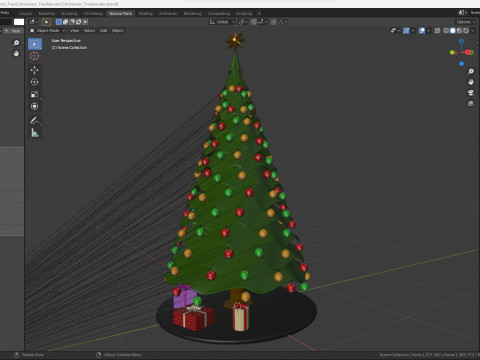Open gizmo options dropdown arrow
This screenshot has height=360, width=480.
413,31
